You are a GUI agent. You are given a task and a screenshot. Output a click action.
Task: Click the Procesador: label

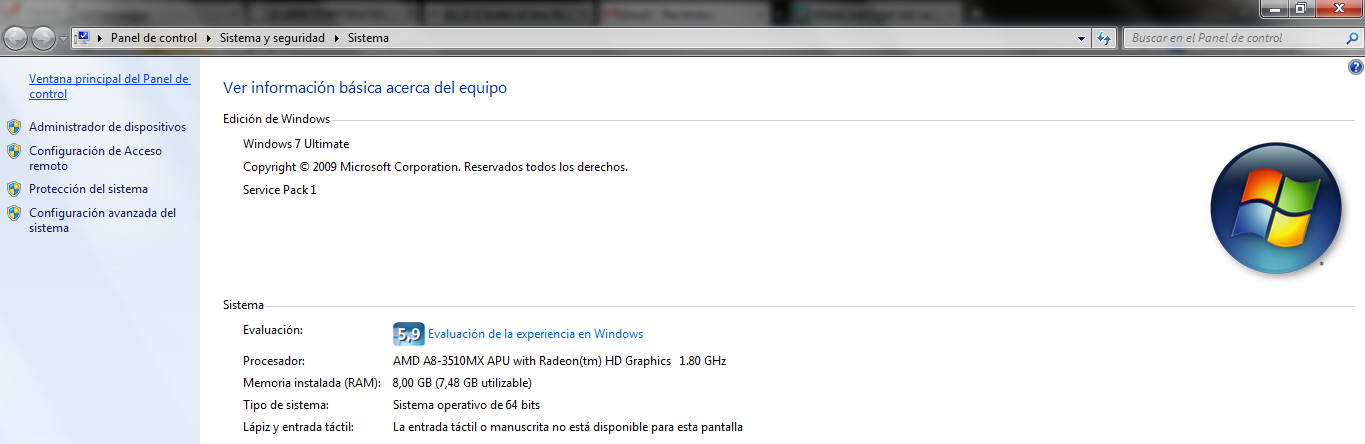(273, 361)
